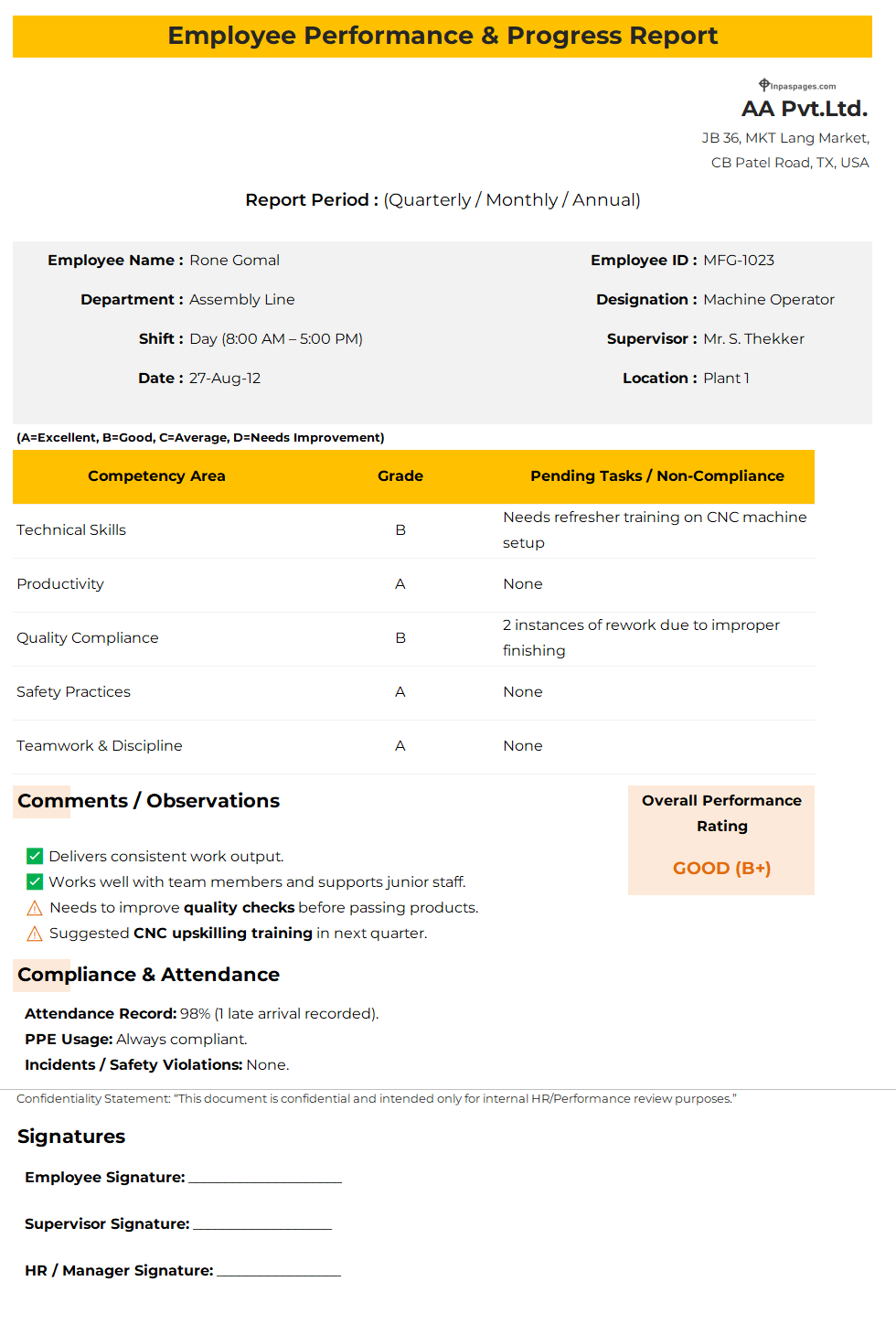Click the Pending Tasks / Non-Compliance header
Screen dimensions: 896x1324
[656, 476]
